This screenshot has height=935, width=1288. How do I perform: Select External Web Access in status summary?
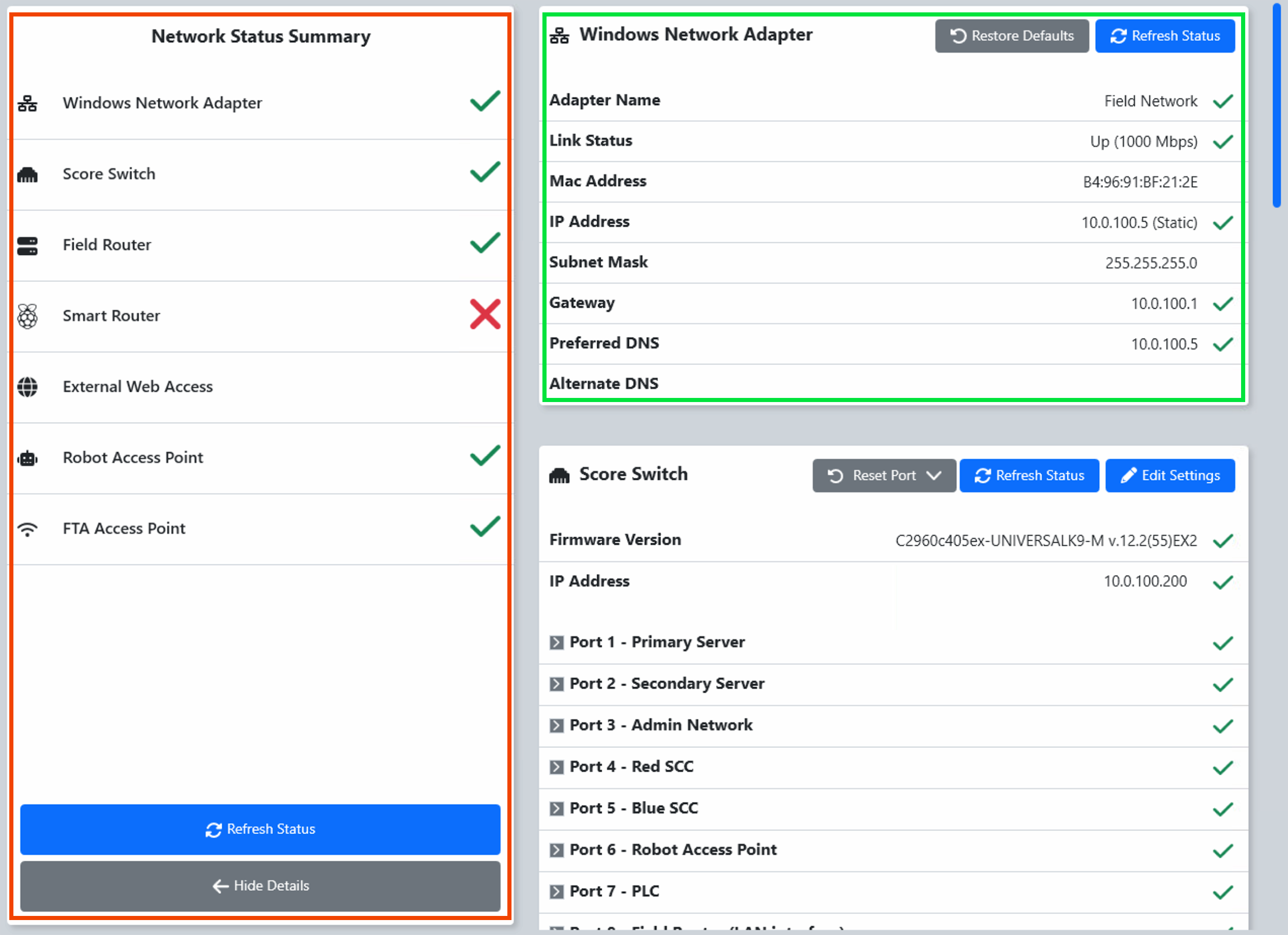(x=260, y=387)
